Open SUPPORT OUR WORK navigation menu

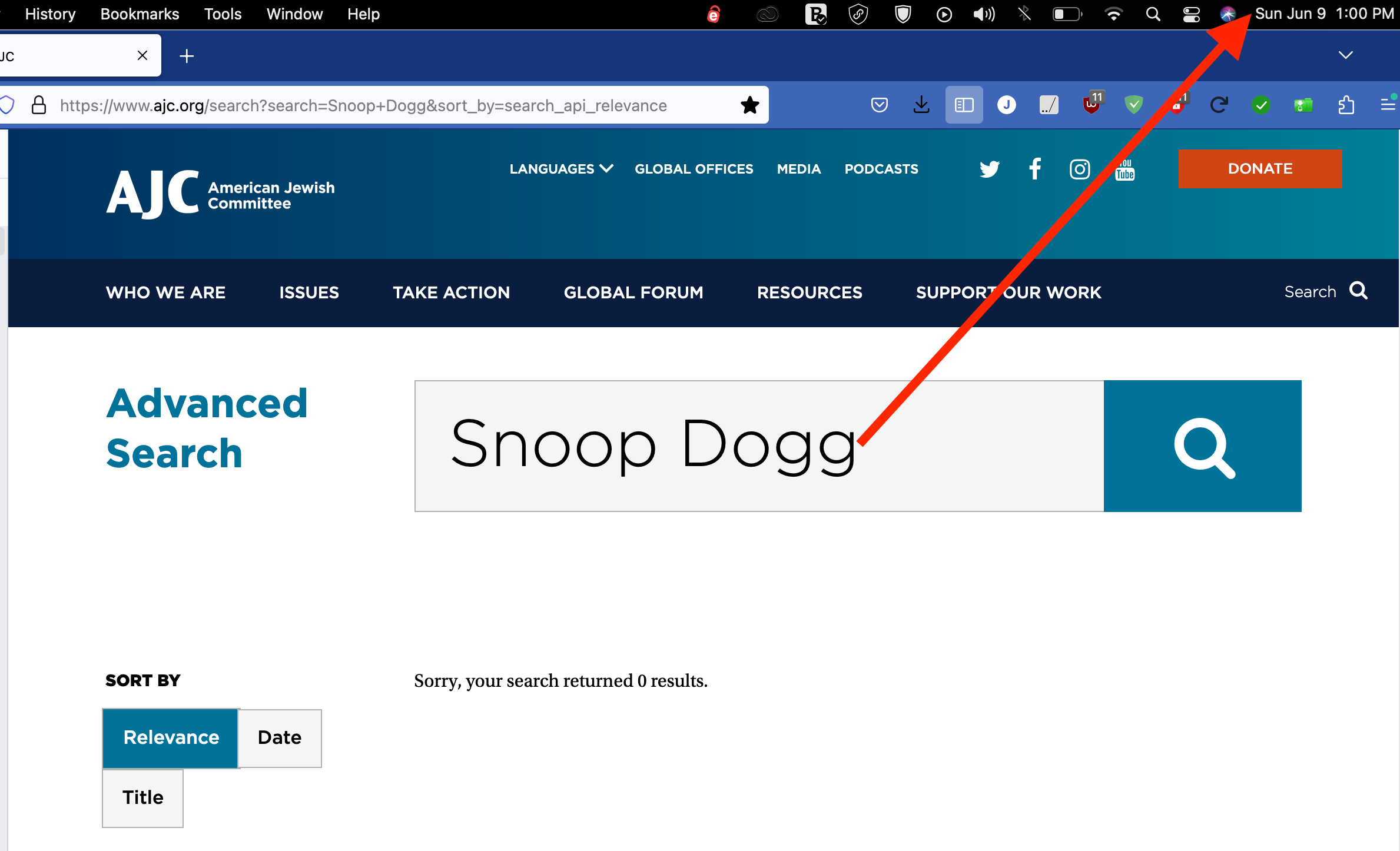1008,292
